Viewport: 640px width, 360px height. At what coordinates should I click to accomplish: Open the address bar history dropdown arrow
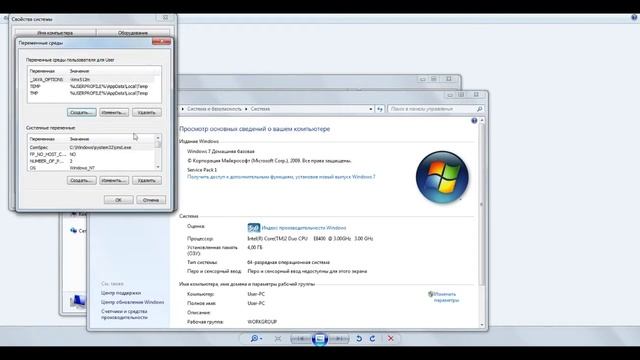click(x=371, y=109)
